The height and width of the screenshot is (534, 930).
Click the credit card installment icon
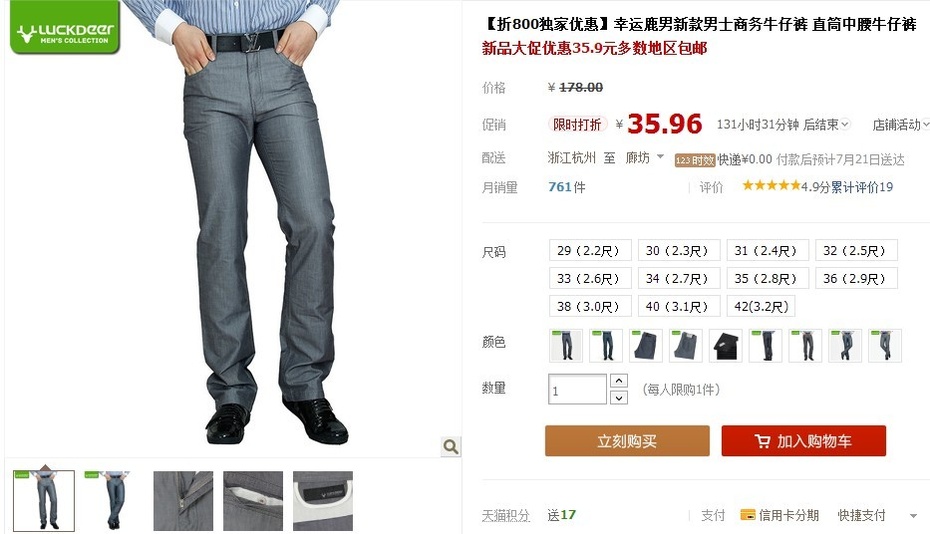click(x=747, y=515)
